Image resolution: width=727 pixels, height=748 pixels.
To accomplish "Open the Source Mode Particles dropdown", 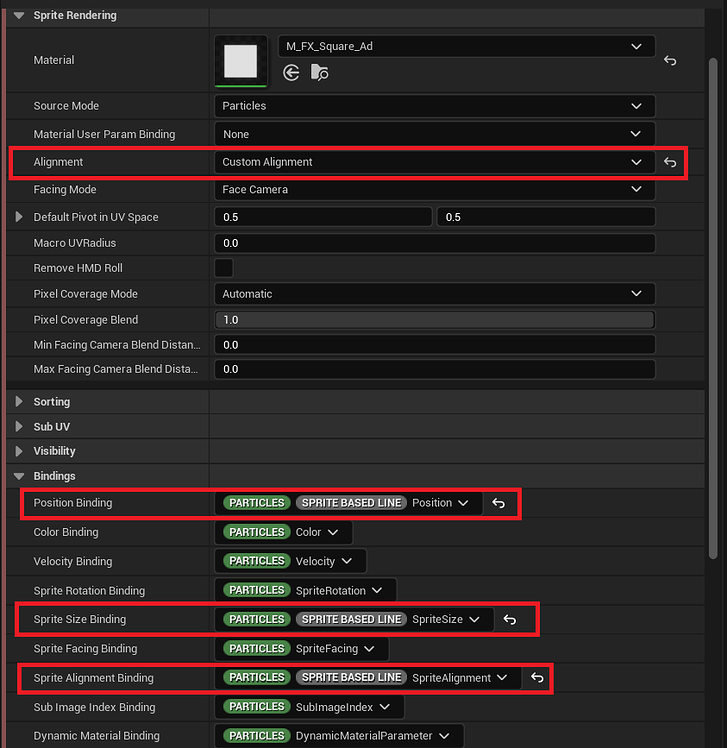I will [x=435, y=106].
